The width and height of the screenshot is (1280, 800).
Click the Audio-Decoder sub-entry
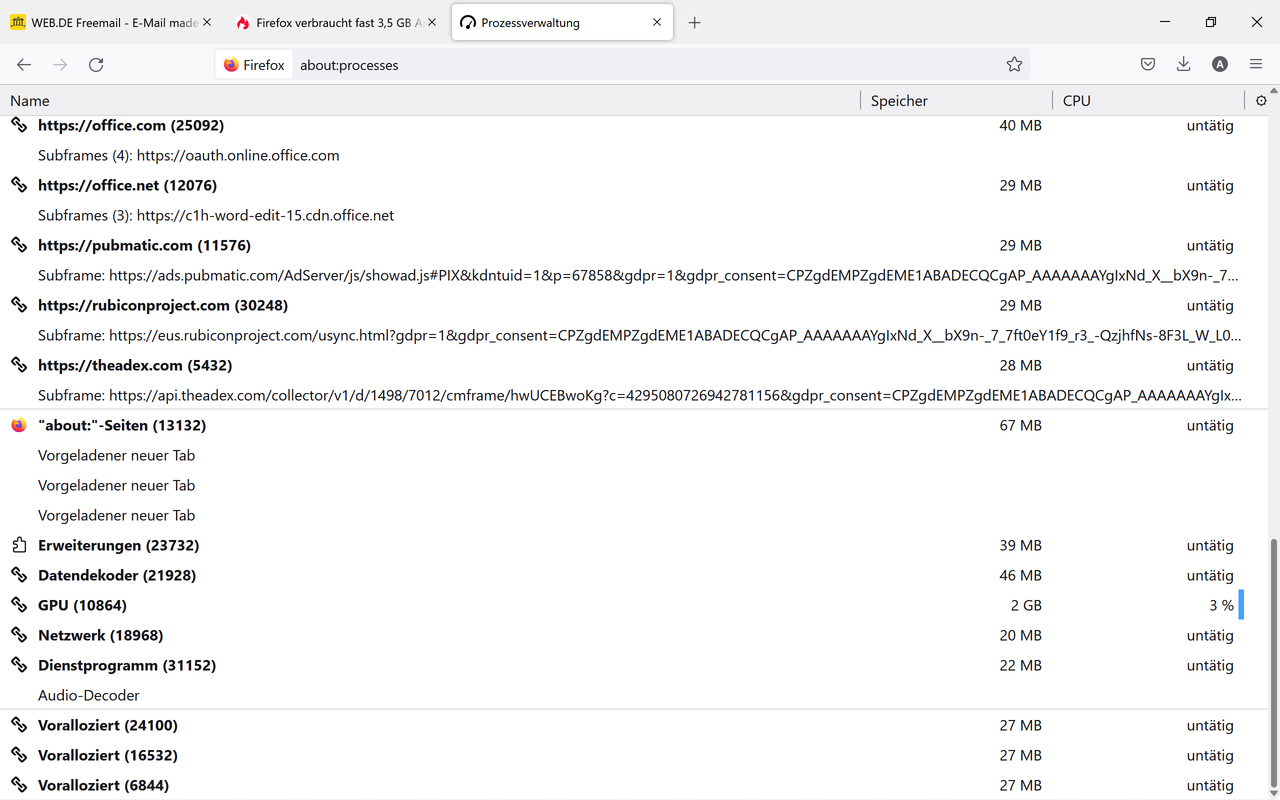(89, 695)
